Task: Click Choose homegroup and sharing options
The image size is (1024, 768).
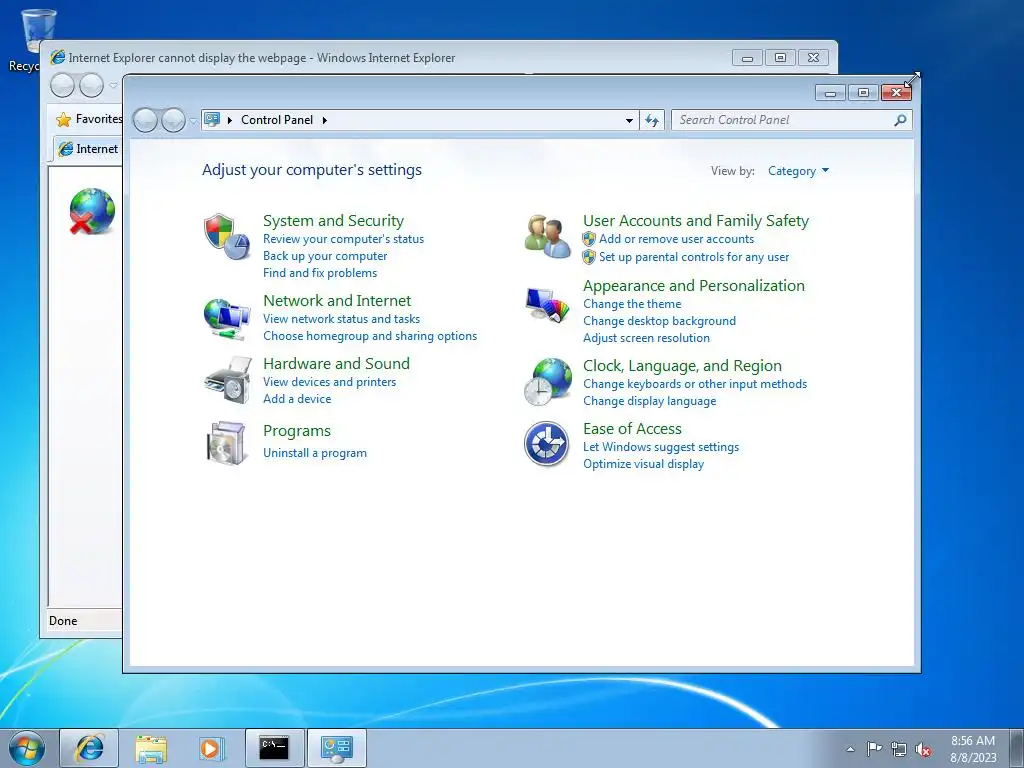Action: coord(370,336)
